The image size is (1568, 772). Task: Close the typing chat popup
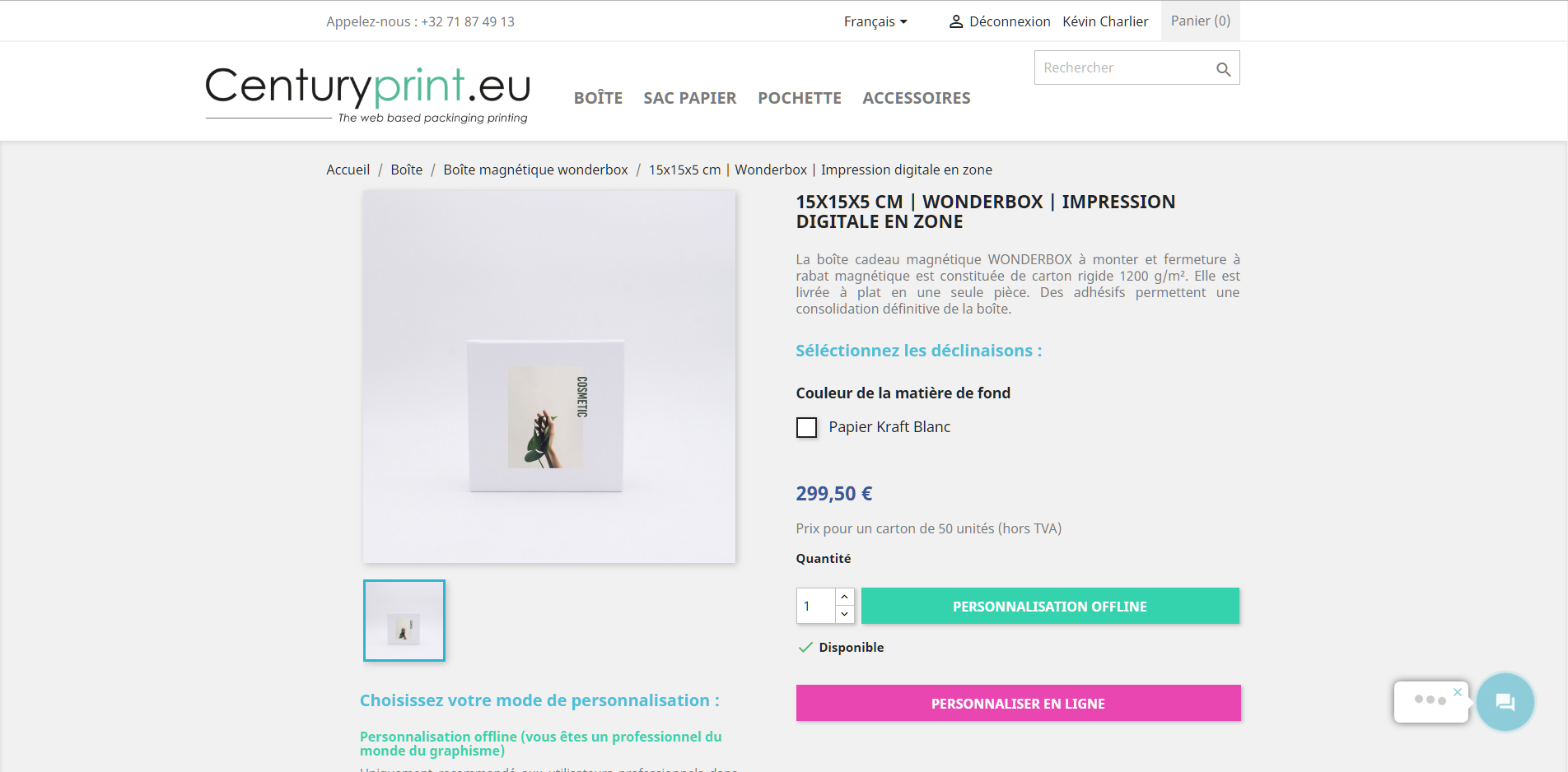point(1458,692)
